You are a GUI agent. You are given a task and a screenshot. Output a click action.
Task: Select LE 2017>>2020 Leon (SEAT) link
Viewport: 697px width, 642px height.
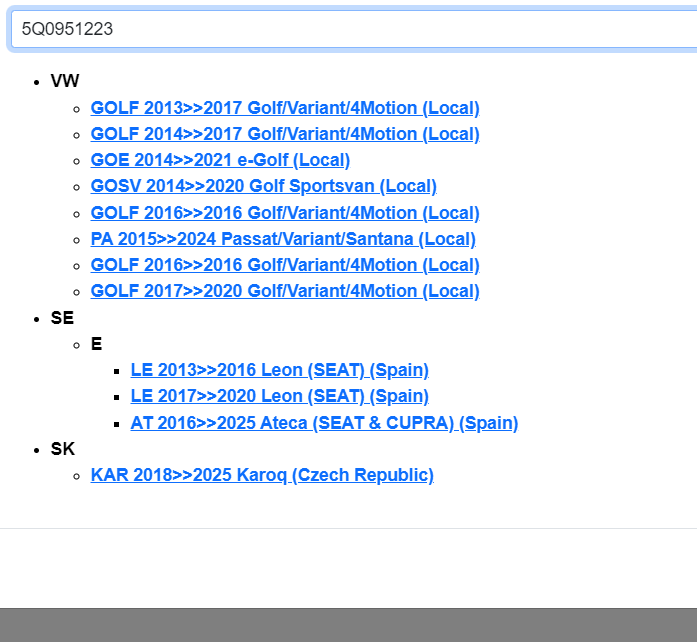279,396
